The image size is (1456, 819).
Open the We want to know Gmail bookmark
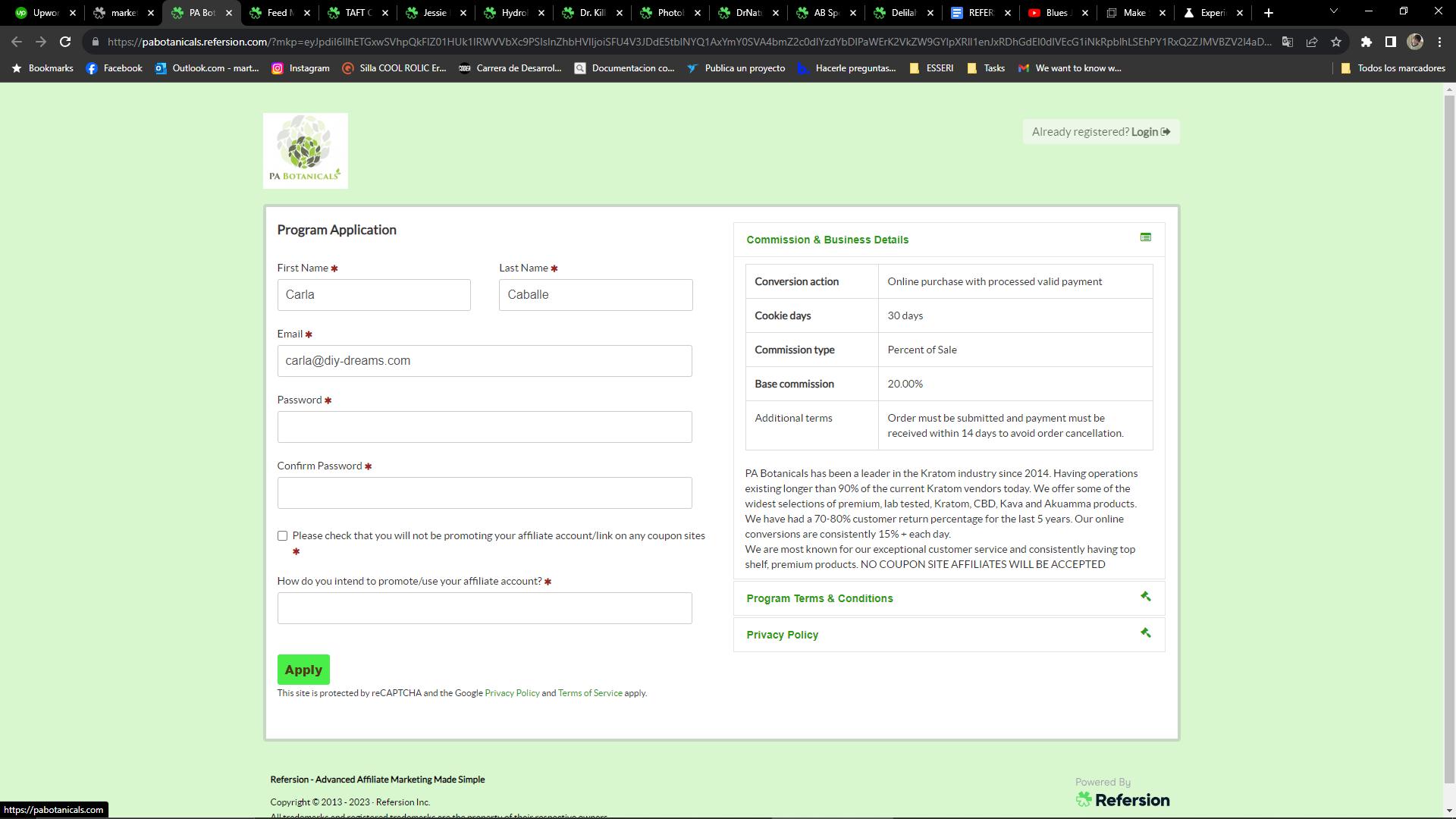(1069, 68)
